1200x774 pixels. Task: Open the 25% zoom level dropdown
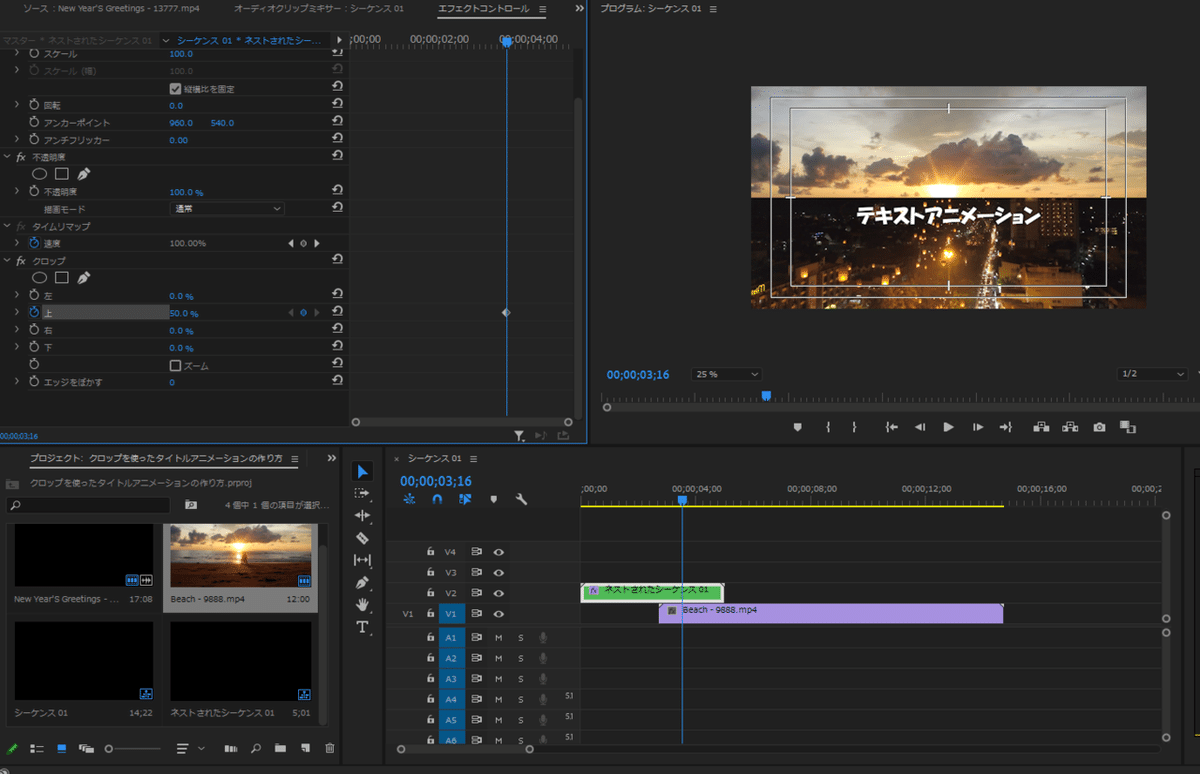pos(727,374)
